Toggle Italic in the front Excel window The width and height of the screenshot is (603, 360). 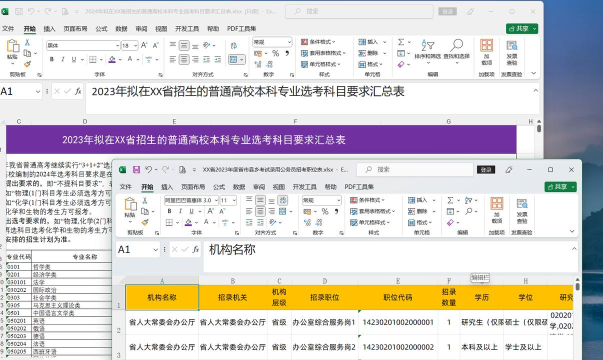[x=180, y=211]
